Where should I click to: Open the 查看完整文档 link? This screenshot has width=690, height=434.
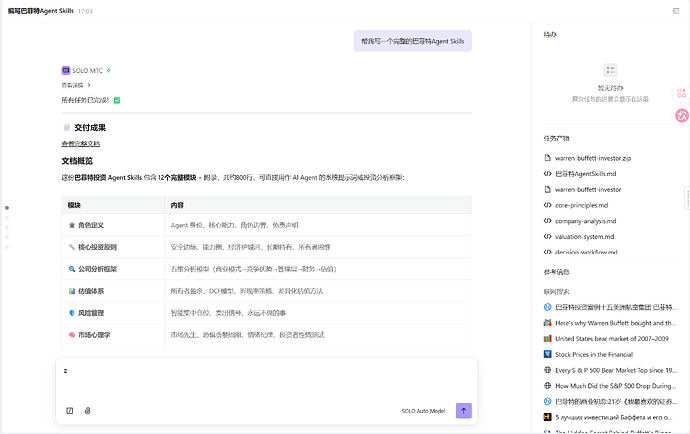81,143
